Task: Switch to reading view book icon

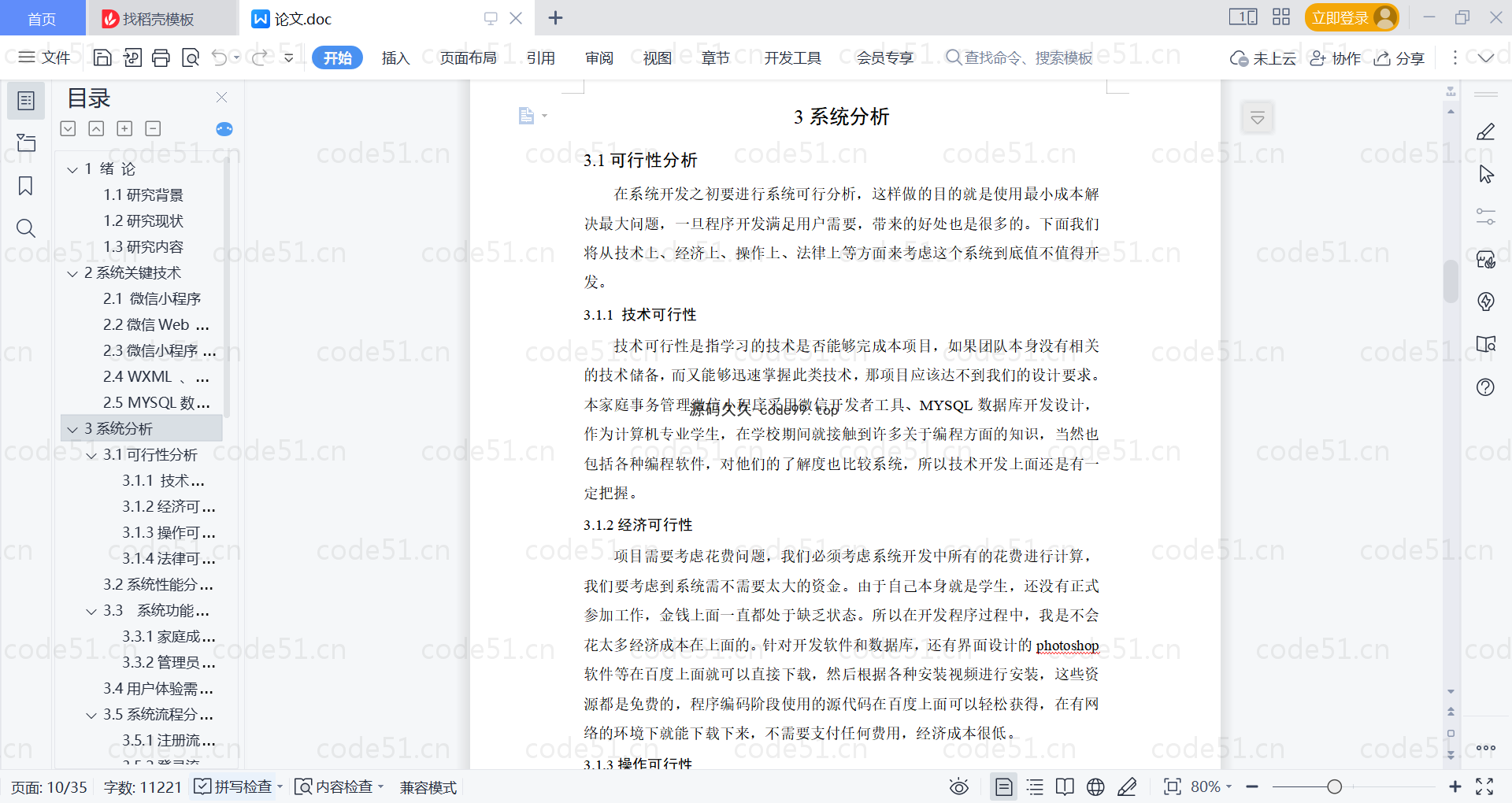Action: [1065, 786]
